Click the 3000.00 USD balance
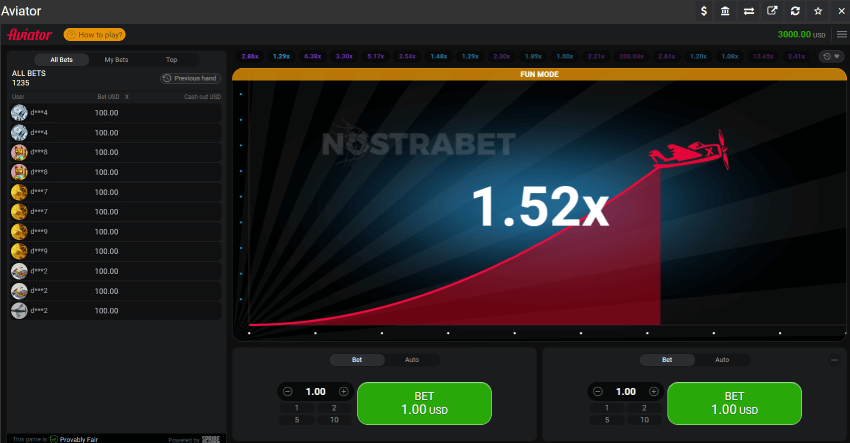Viewport: 850px width, 443px height. [801, 34]
